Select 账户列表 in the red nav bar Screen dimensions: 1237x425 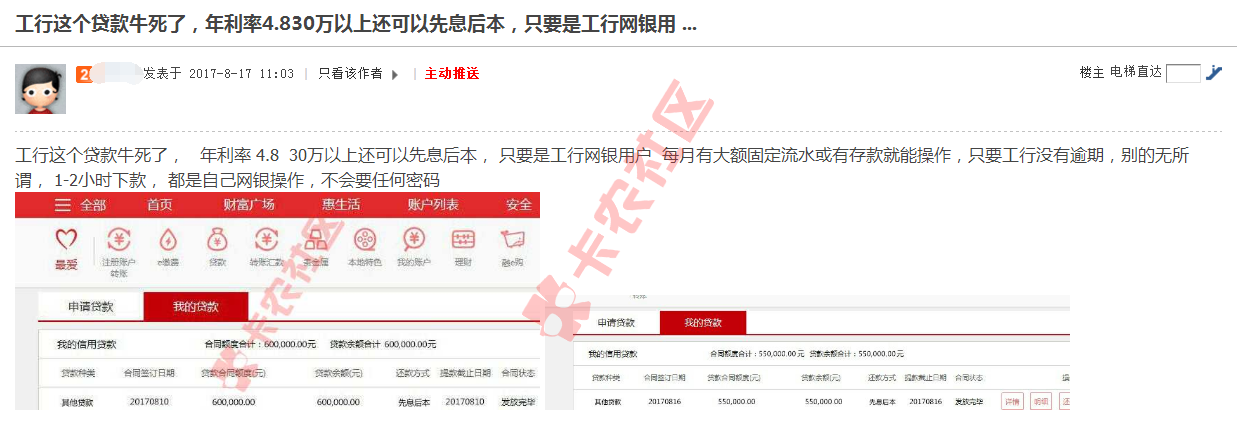[x=433, y=205]
